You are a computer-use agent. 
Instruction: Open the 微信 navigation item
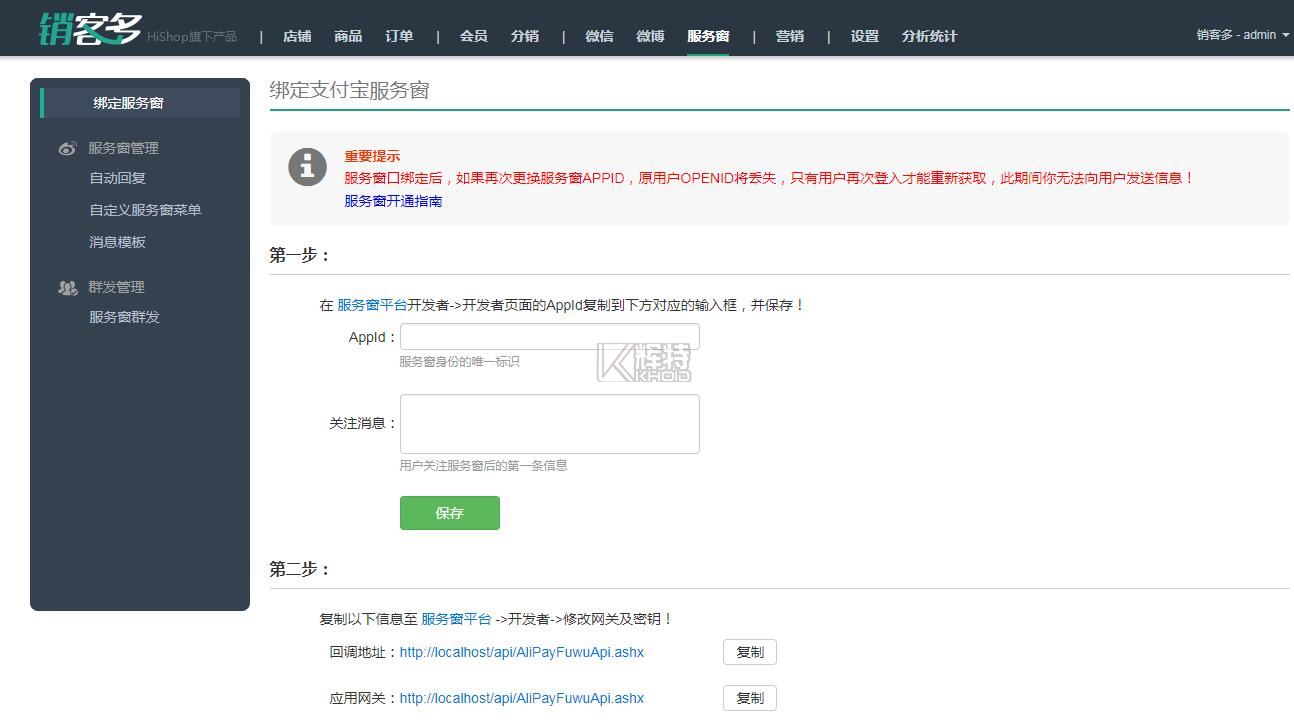[x=599, y=36]
